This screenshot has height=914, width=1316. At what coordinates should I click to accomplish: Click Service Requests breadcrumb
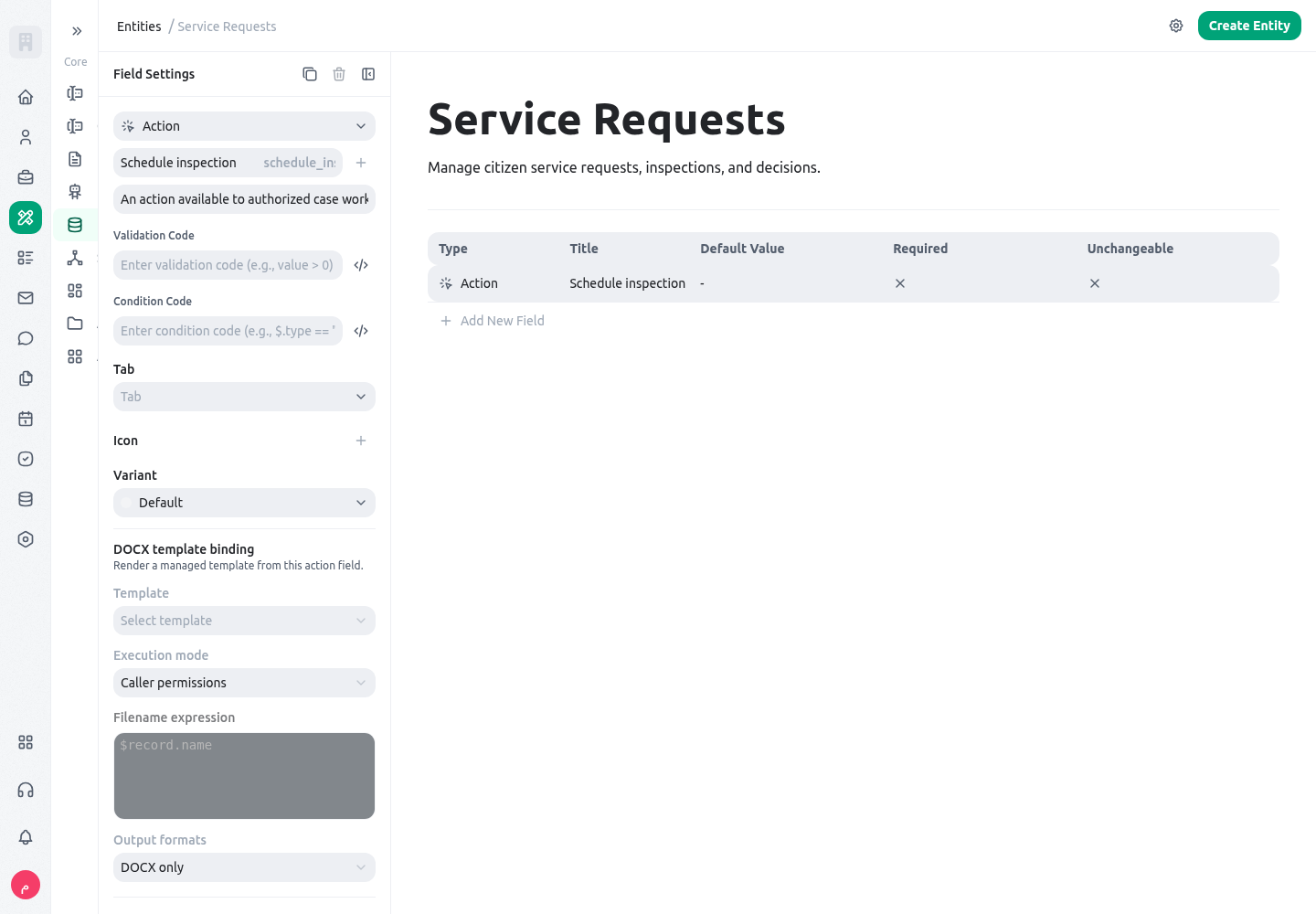(x=227, y=27)
